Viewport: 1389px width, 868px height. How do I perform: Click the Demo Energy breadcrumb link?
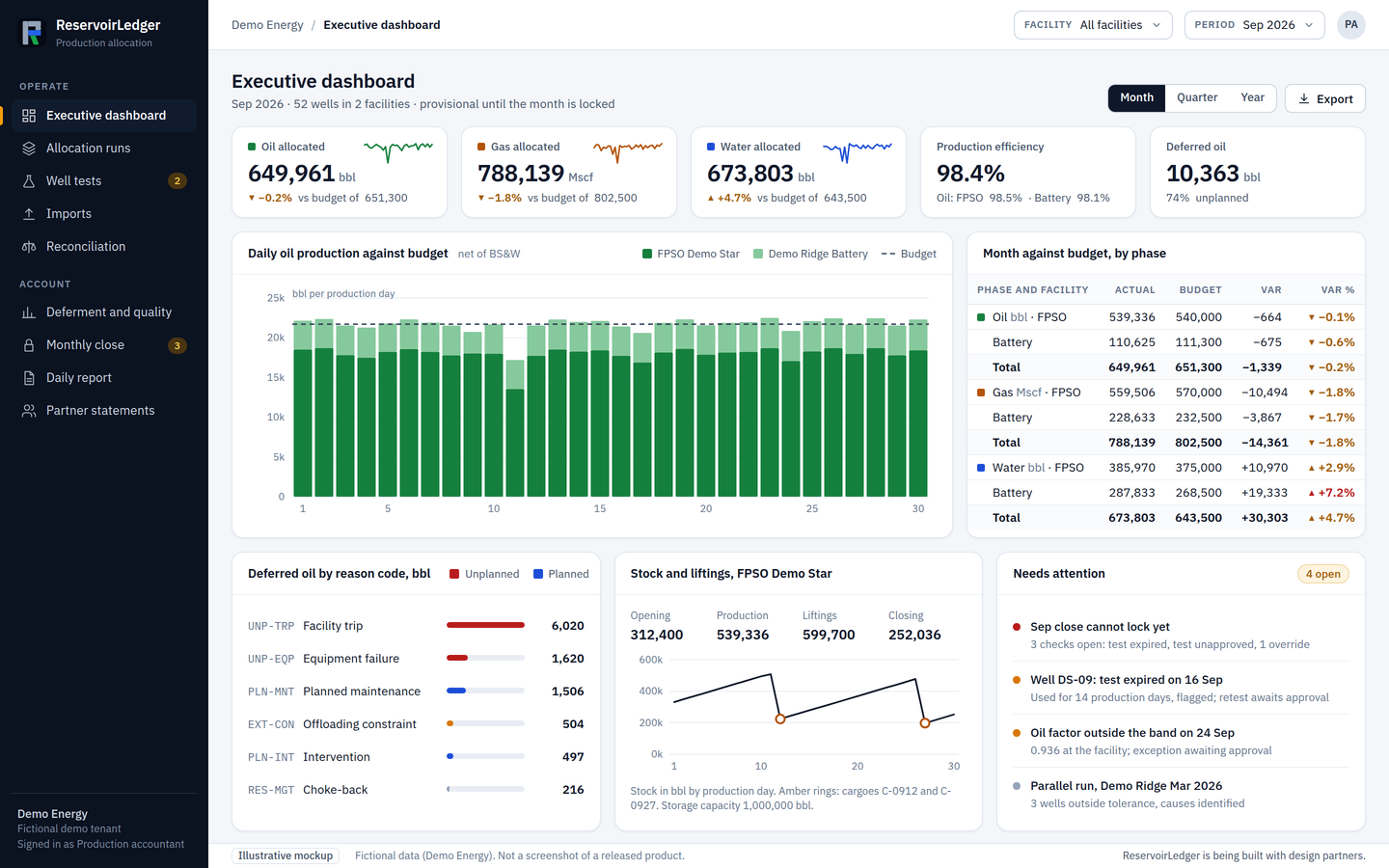click(267, 25)
